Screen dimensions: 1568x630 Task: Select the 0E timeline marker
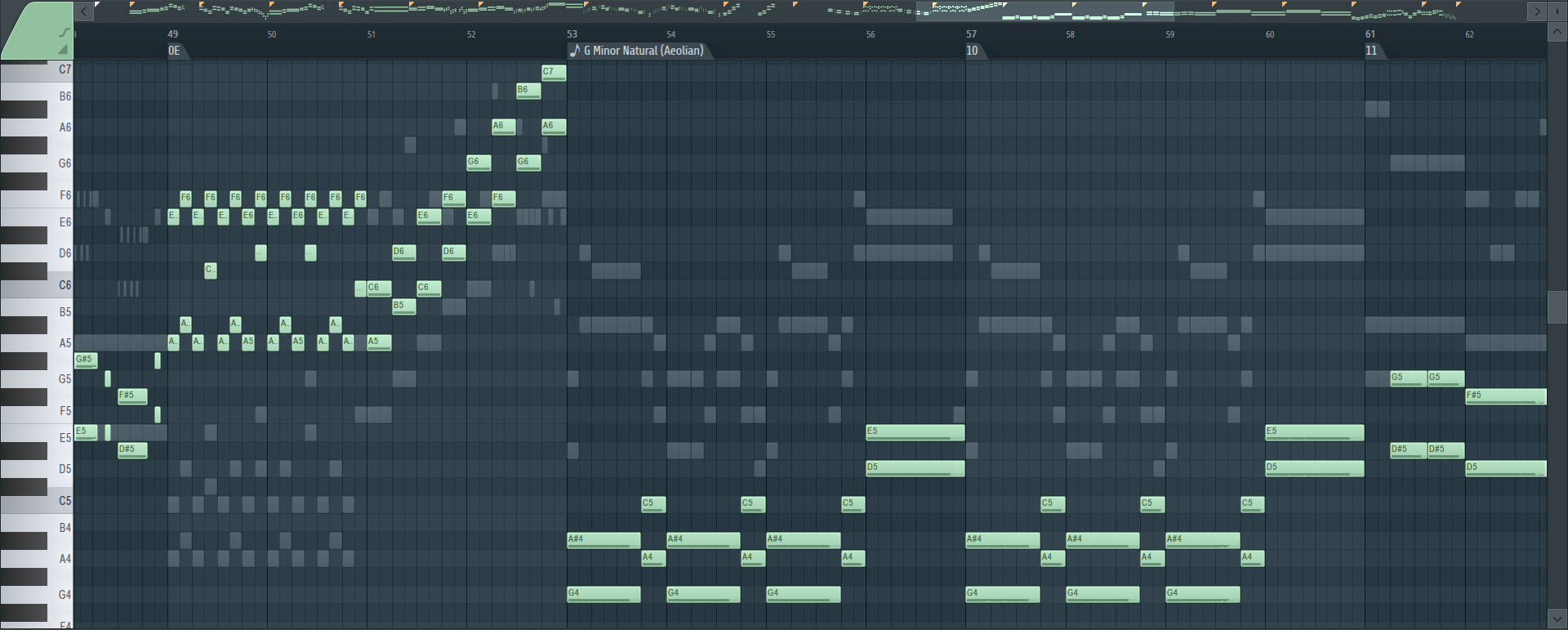pos(176,51)
